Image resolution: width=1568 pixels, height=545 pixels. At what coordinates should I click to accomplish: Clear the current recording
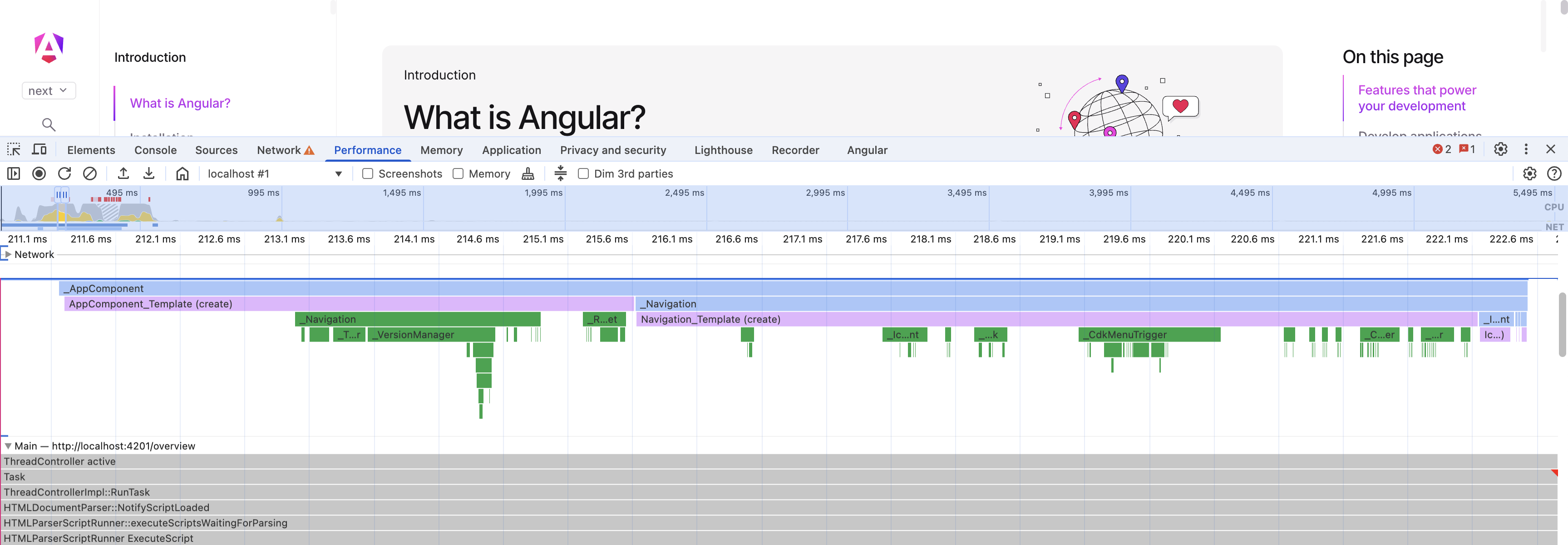(90, 173)
